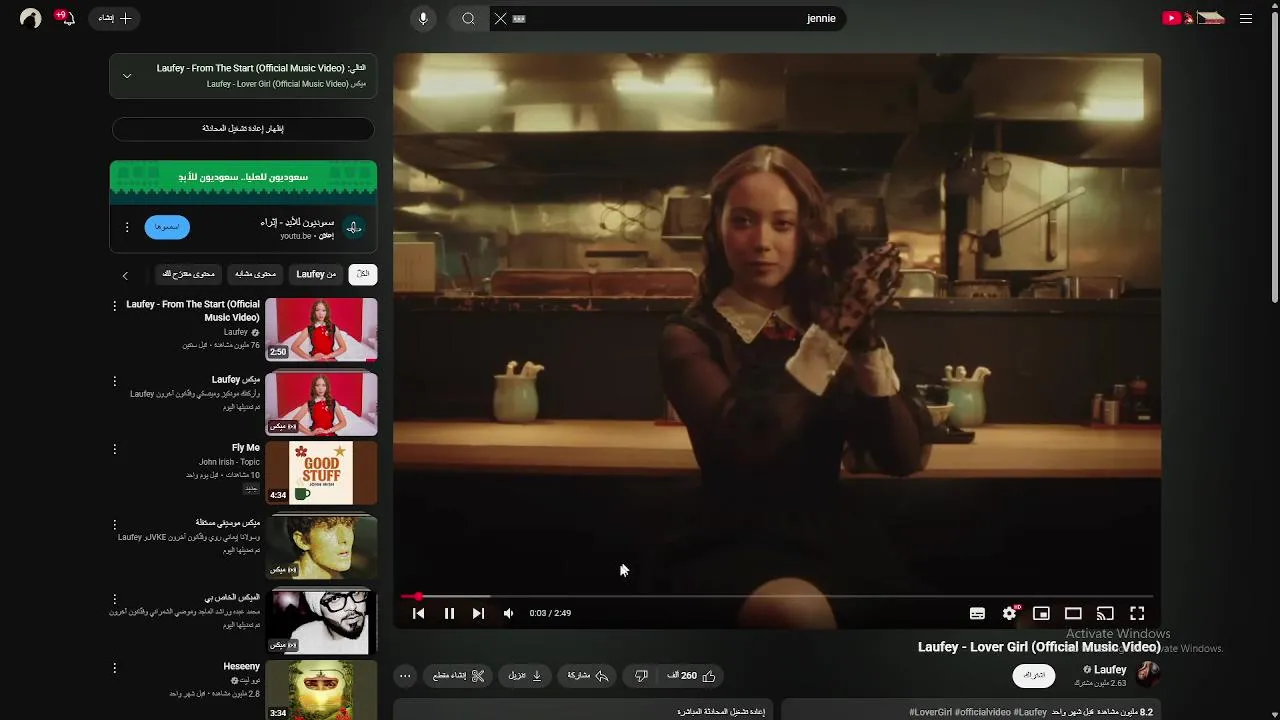Click the ad call-to-action blue button
Image resolution: width=1280 pixels, height=720 pixels.
tap(167, 227)
